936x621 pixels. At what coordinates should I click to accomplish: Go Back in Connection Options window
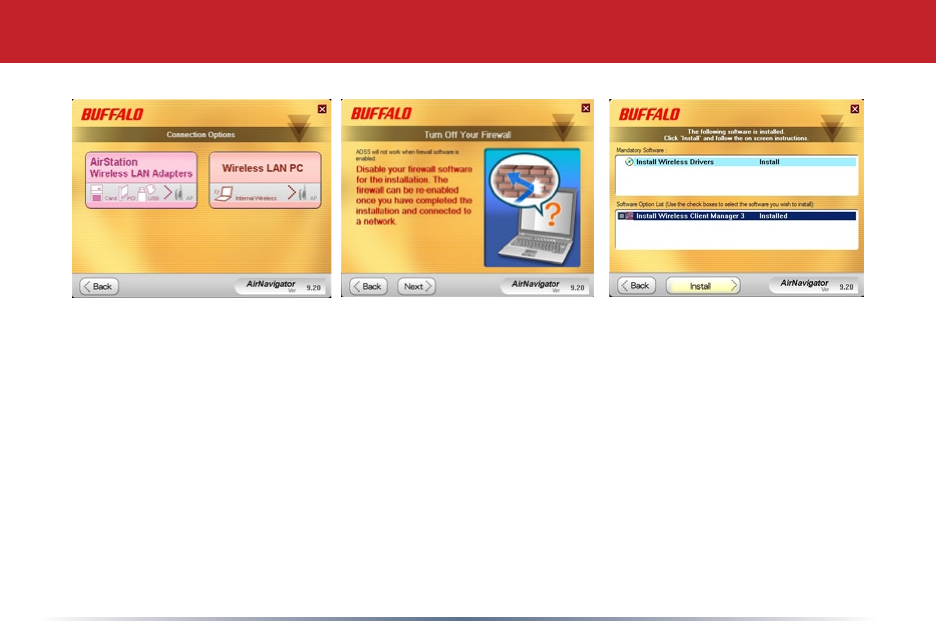click(x=99, y=287)
